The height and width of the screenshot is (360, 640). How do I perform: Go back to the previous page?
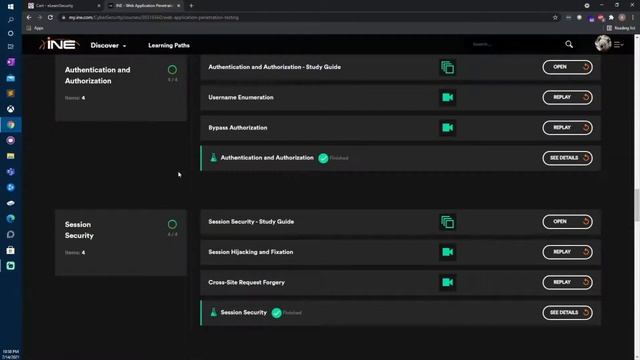coord(29,18)
